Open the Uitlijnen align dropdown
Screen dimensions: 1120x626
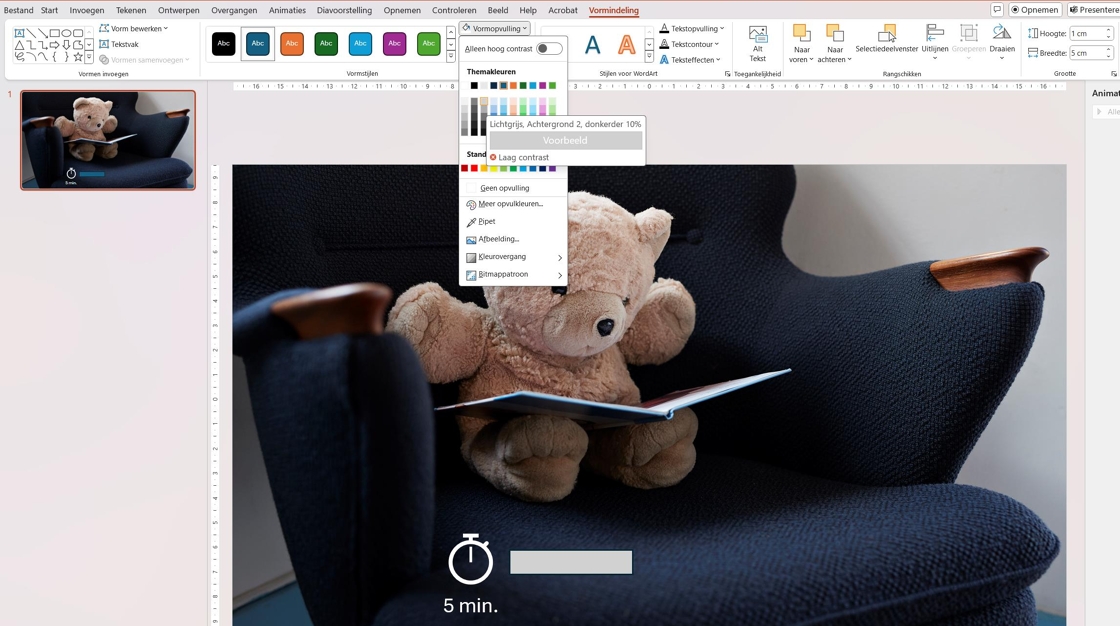tap(934, 41)
